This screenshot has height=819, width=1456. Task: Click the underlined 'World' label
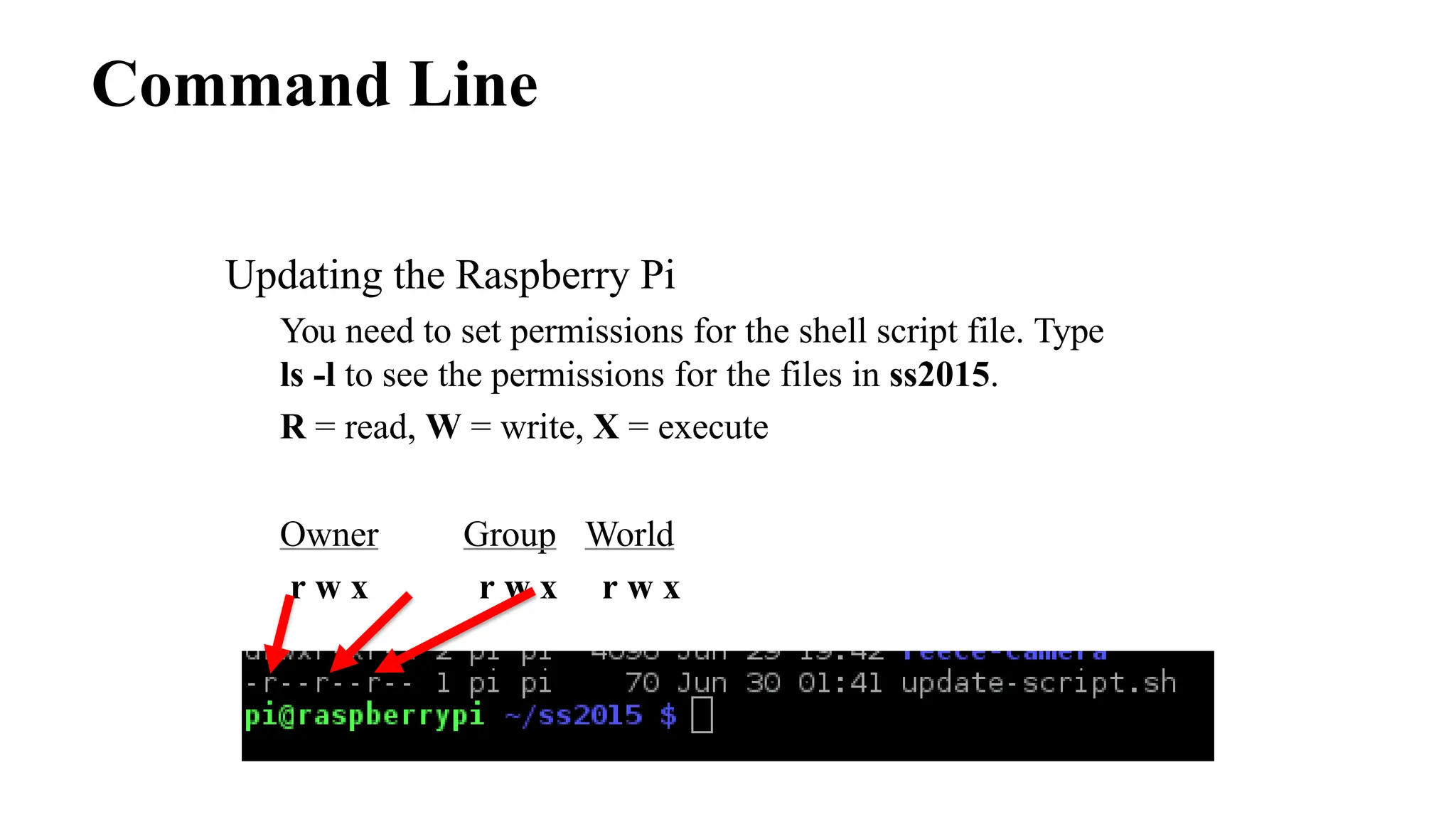coord(630,535)
